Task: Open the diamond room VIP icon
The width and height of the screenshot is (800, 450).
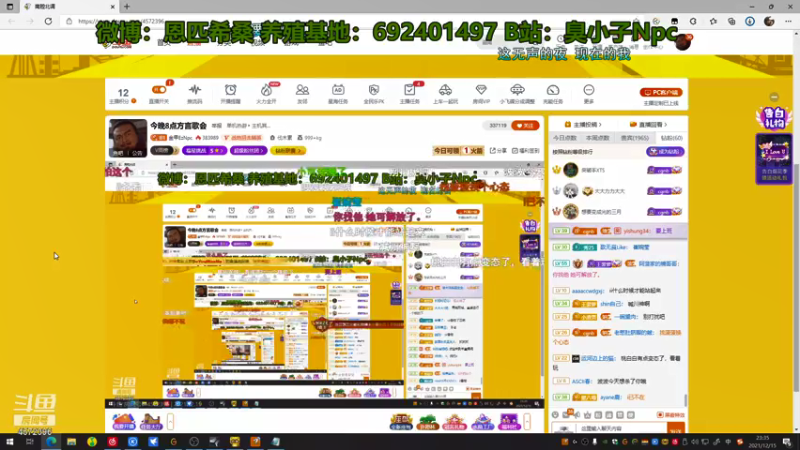Action: pos(481,90)
